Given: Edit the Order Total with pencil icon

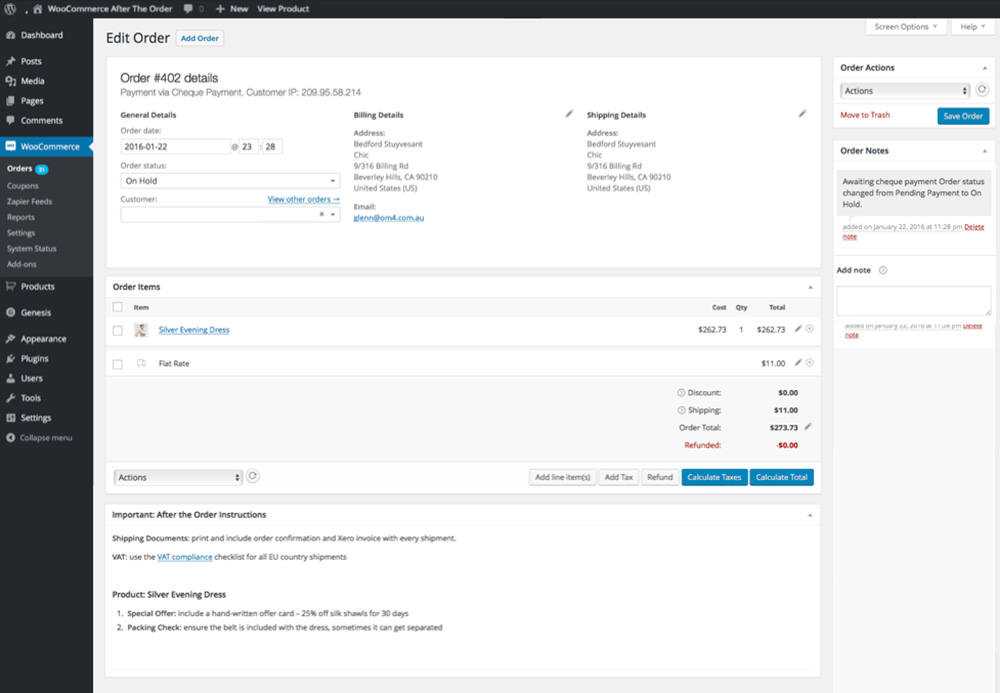Looking at the screenshot, I should pyautogui.click(x=807, y=427).
